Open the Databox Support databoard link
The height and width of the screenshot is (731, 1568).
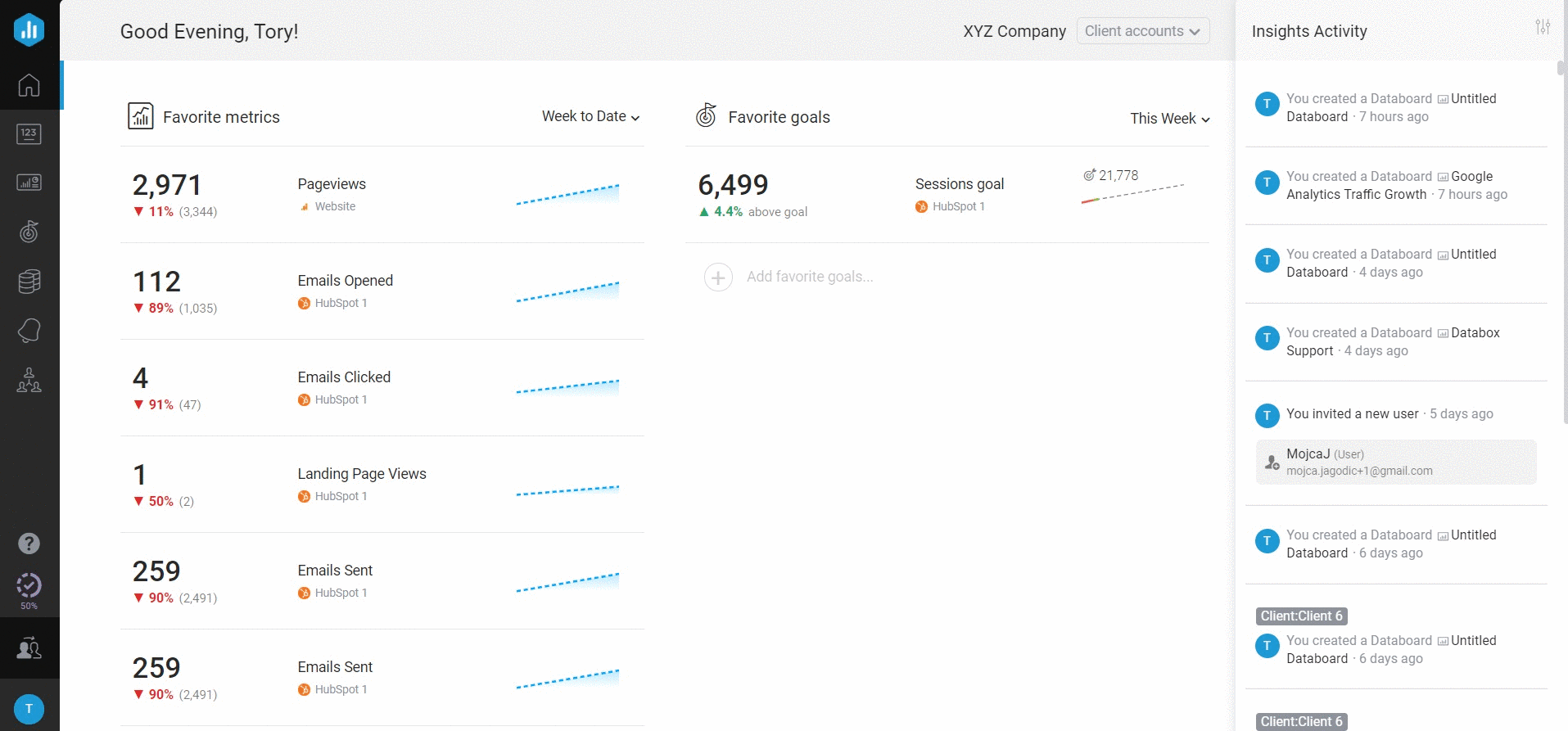click(x=1474, y=333)
